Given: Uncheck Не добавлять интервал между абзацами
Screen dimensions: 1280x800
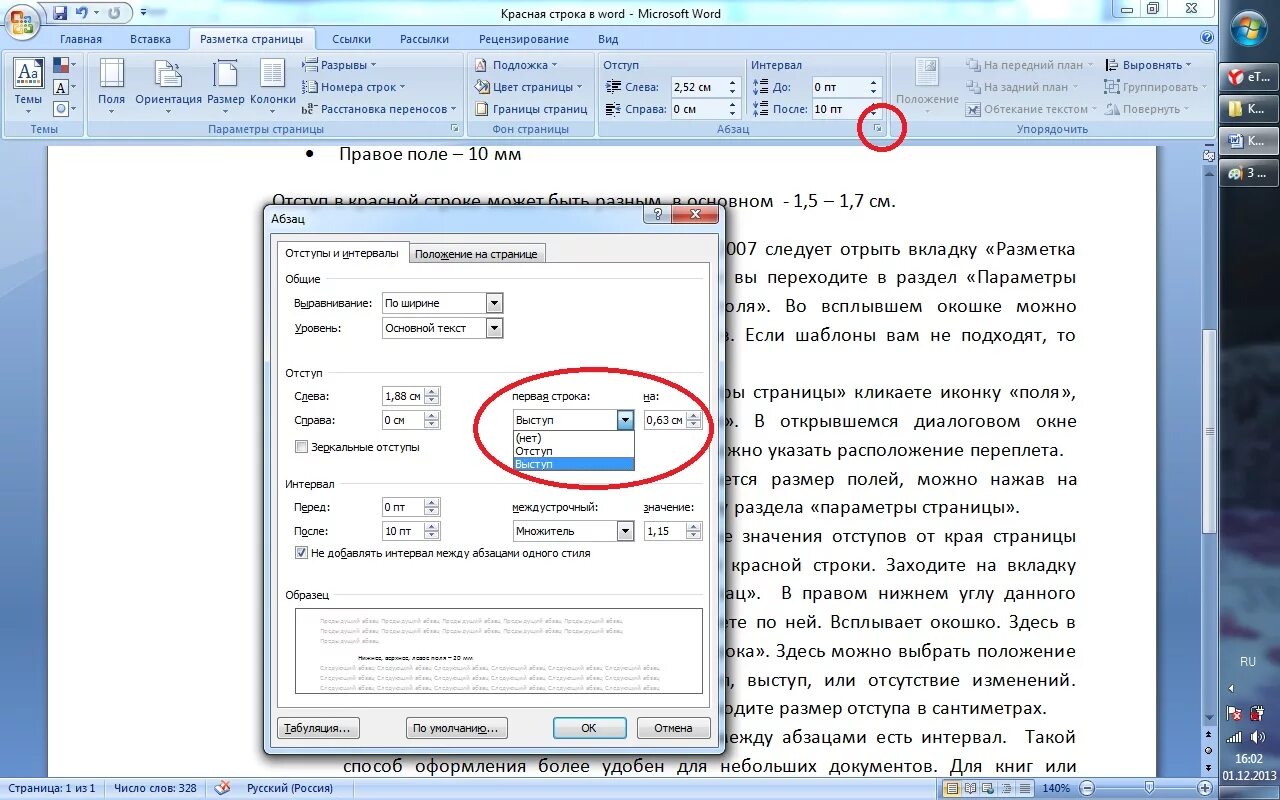Looking at the screenshot, I should pos(302,553).
